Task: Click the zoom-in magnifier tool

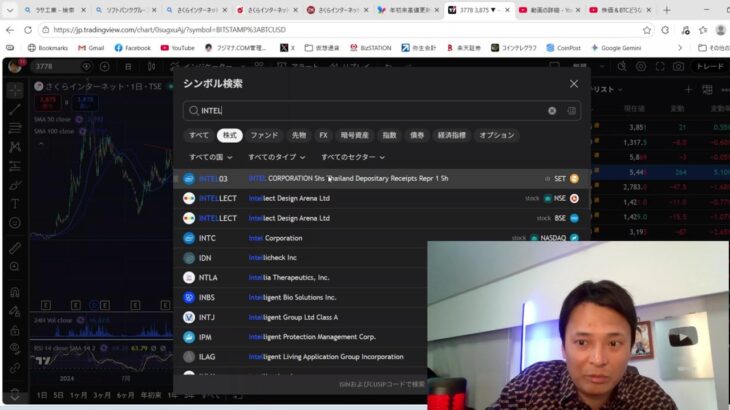Action: (14, 267)
